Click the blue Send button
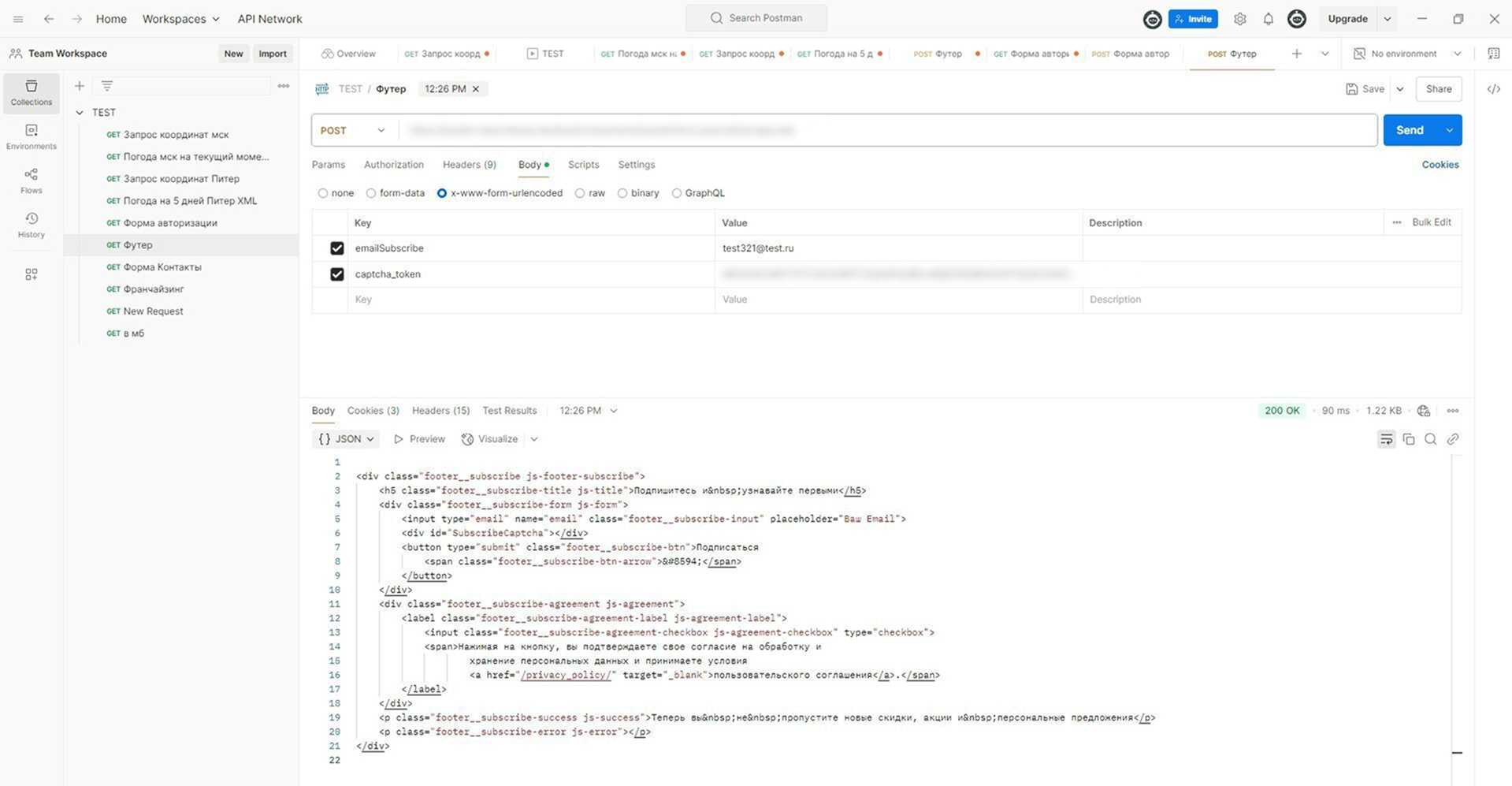Image resolution: width=1512 pixels, height=786 pixels. (x=1409, y=130)
